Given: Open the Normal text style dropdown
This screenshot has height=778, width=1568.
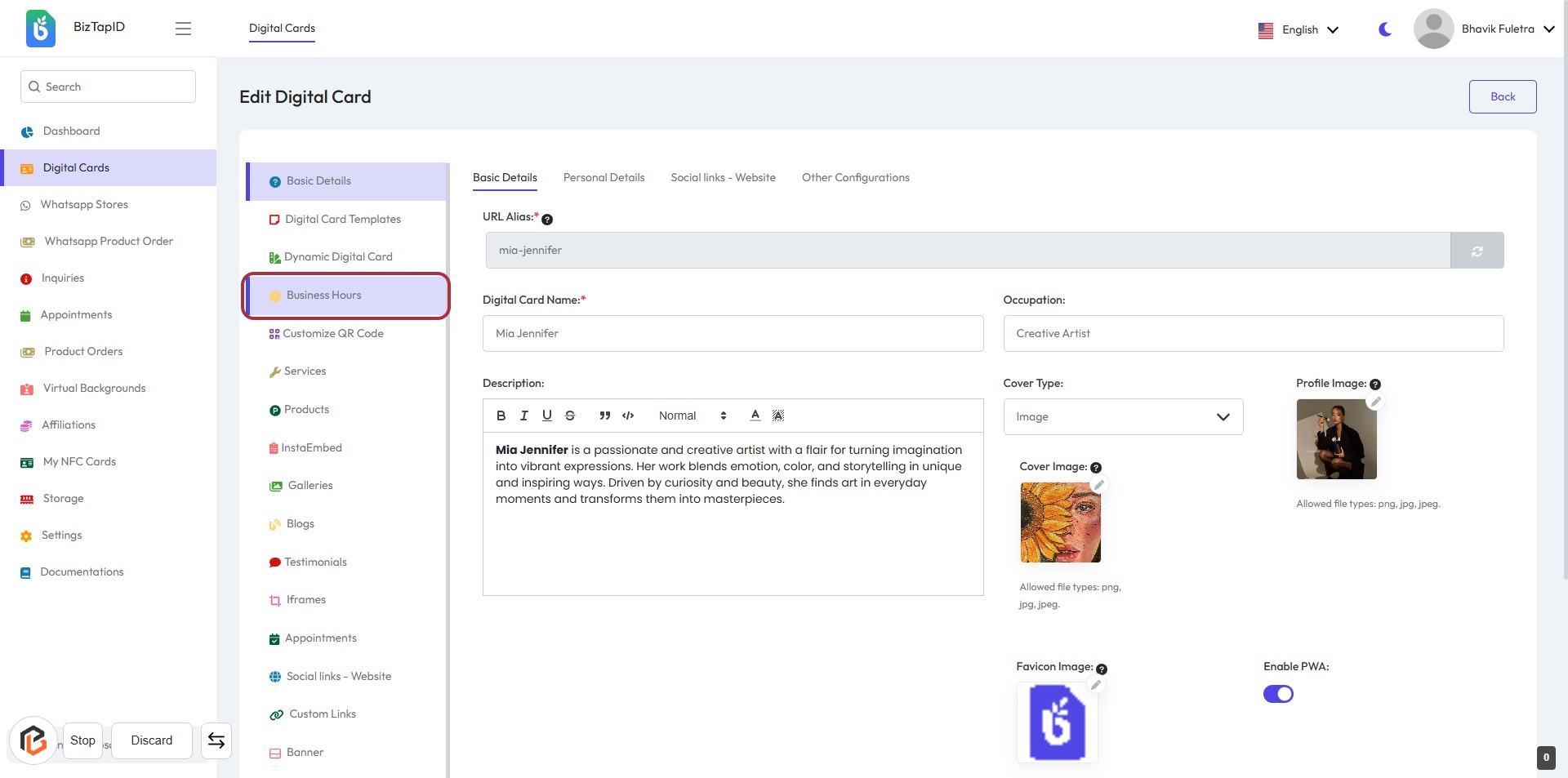Looking at the screenshot, I should click(692, 416).
